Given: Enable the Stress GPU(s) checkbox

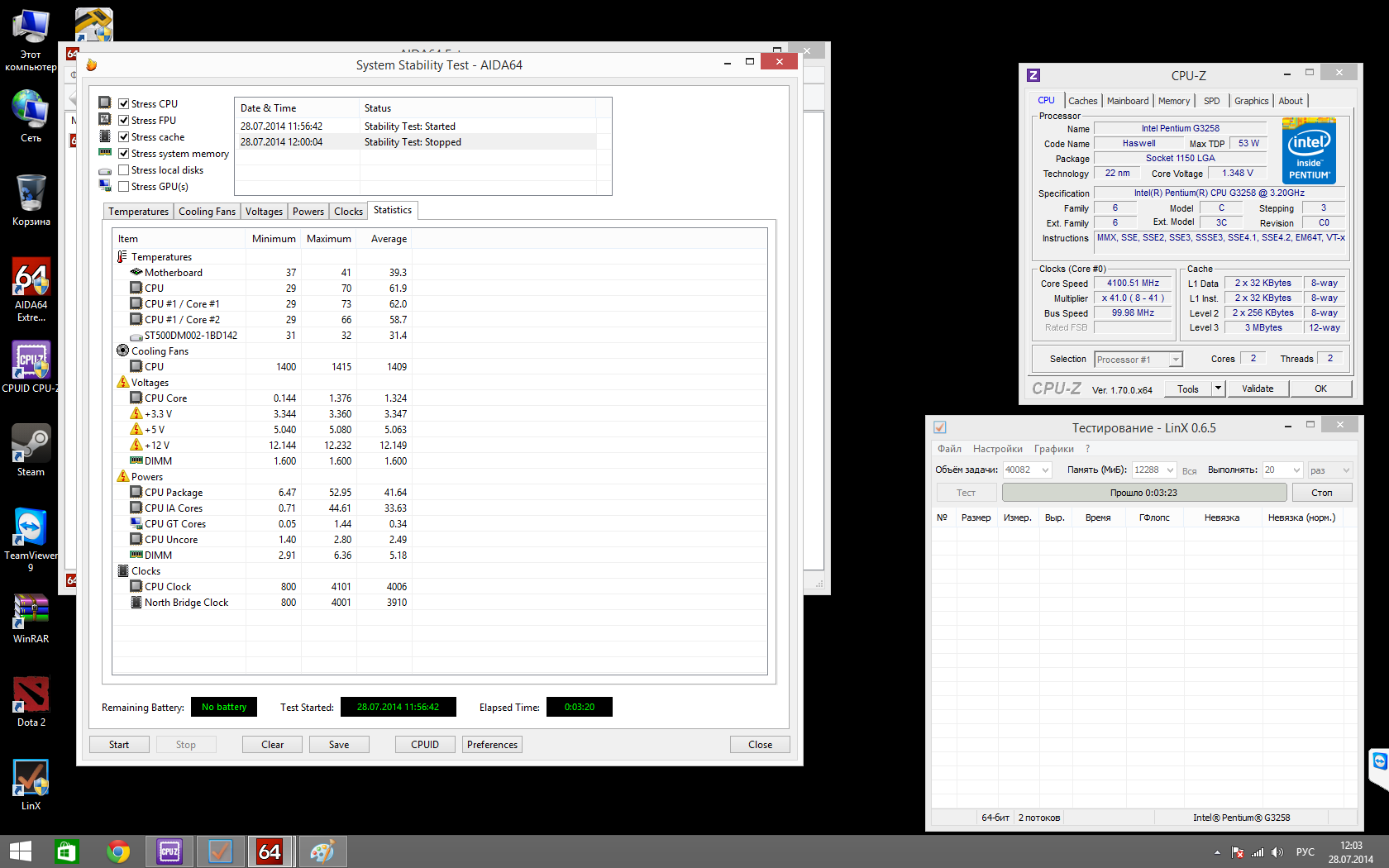Looking at the screenshot, I should [124, 187].
